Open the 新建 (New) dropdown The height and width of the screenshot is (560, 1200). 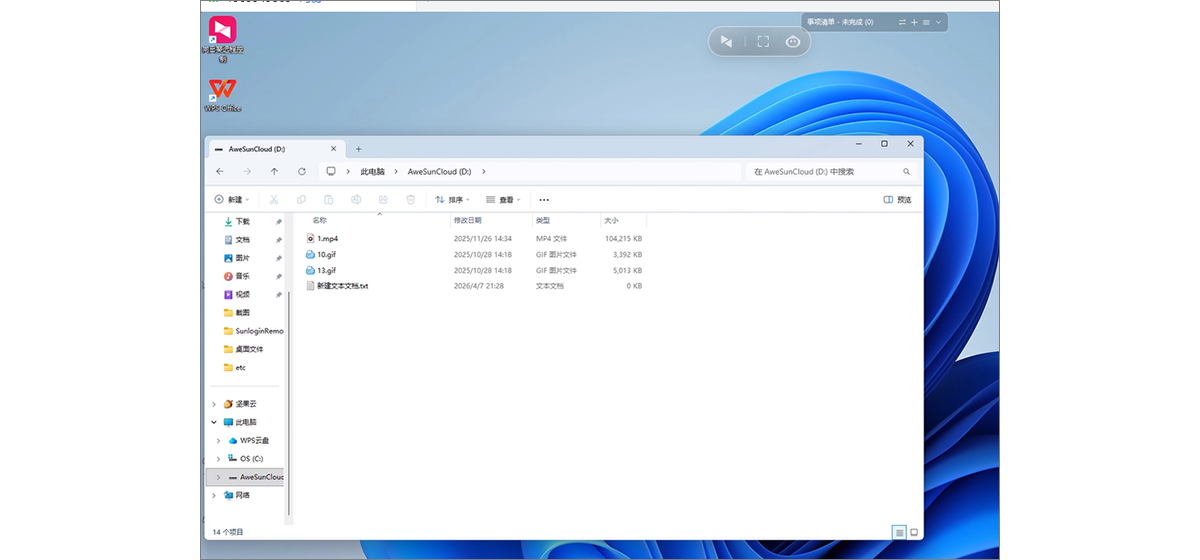click(232, 200)
